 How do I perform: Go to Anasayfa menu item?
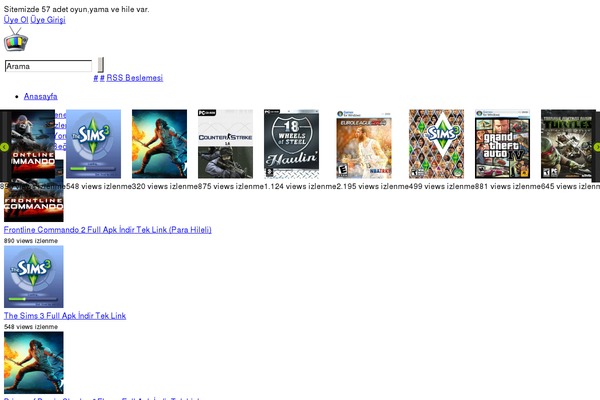[41, 96]
